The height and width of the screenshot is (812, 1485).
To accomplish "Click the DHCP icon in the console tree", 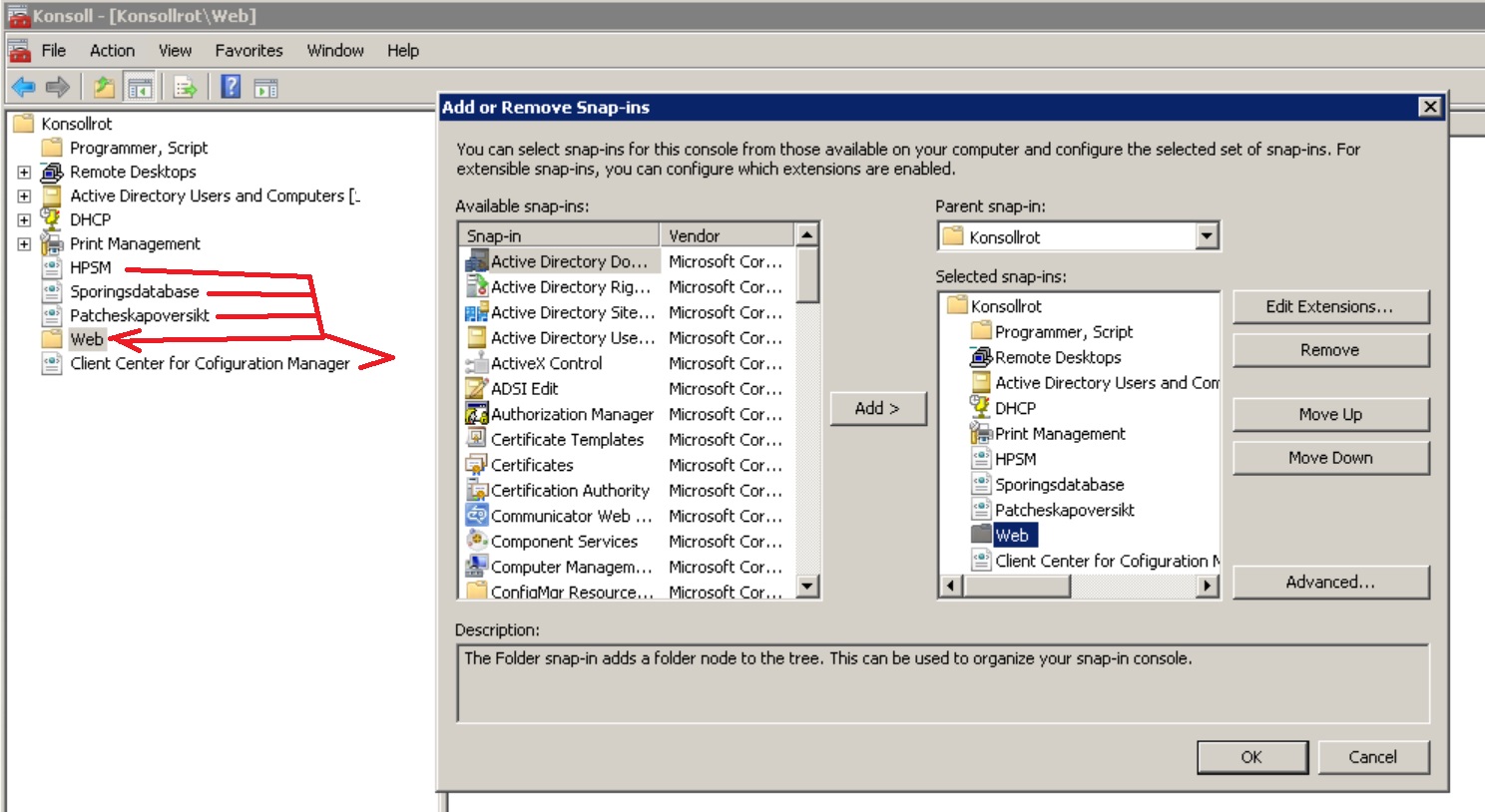I will (x=52, y=218).
